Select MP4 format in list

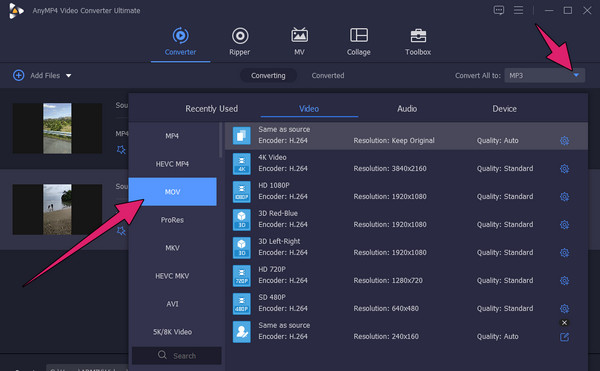(173, 136)
